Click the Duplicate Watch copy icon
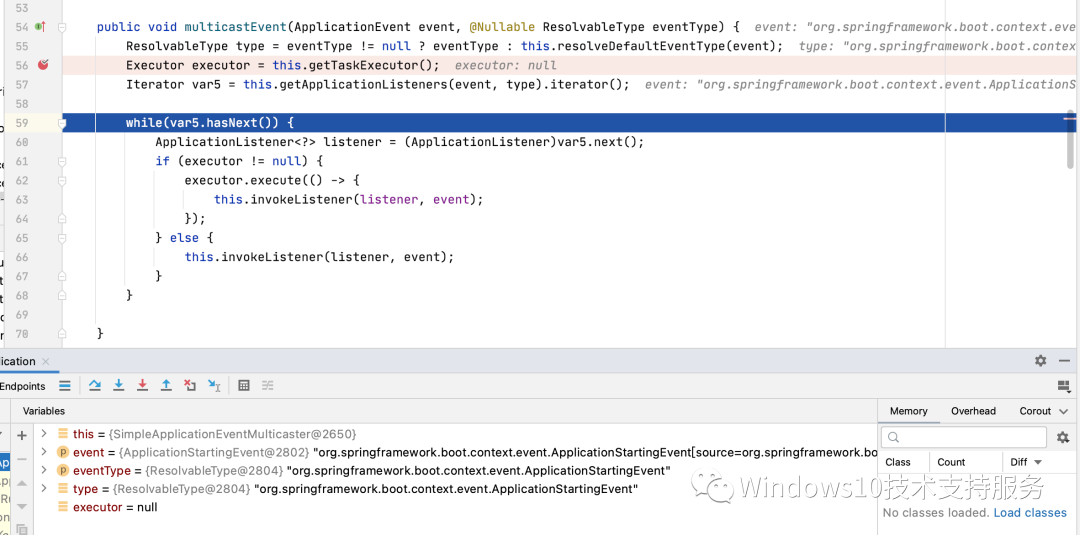1080x535 pixels. (x=21, y=529)
